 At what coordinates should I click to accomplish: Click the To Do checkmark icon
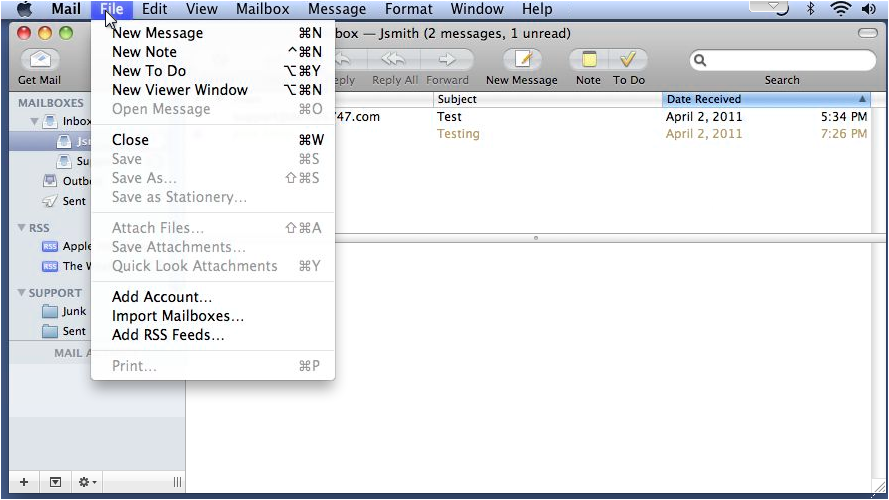(628, 59)
